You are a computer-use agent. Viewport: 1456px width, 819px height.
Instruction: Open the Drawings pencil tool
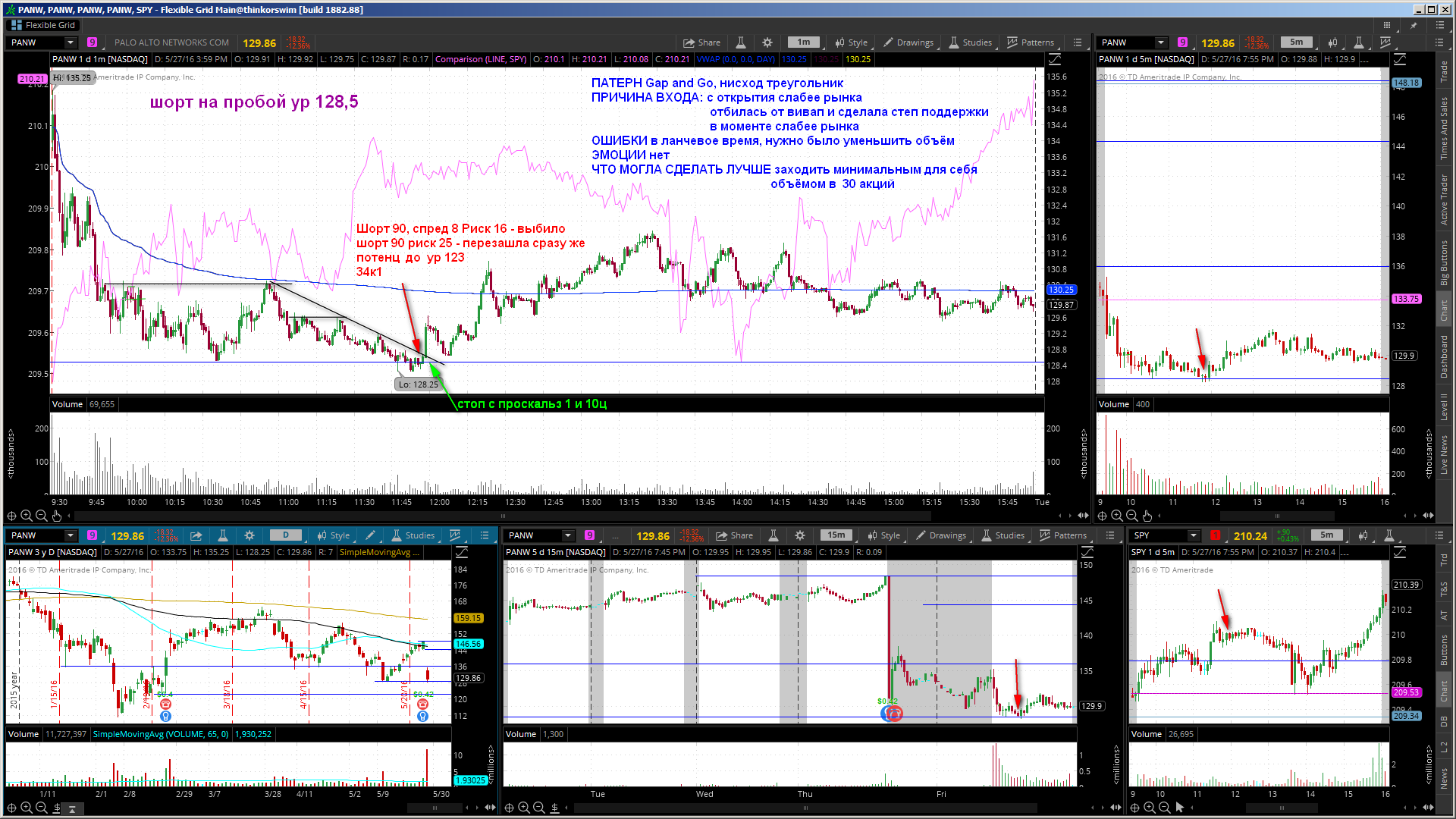click(908, 42)
